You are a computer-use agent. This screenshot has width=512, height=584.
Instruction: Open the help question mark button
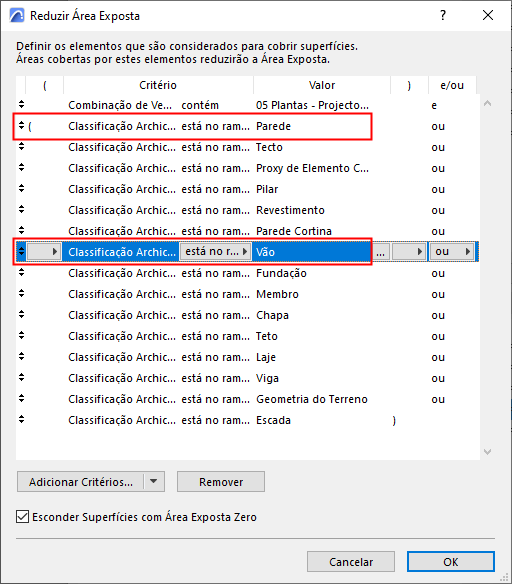[x=443, y=15]
